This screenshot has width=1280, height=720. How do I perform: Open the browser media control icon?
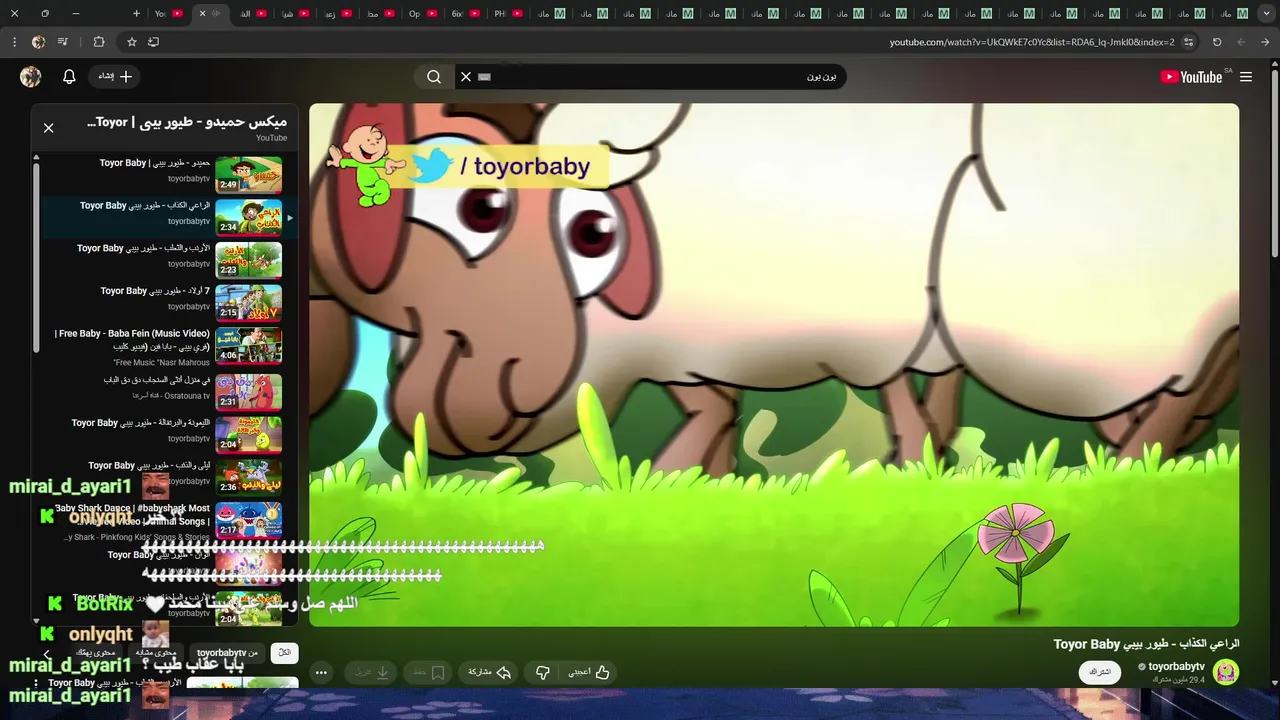(x=63, y=42)
